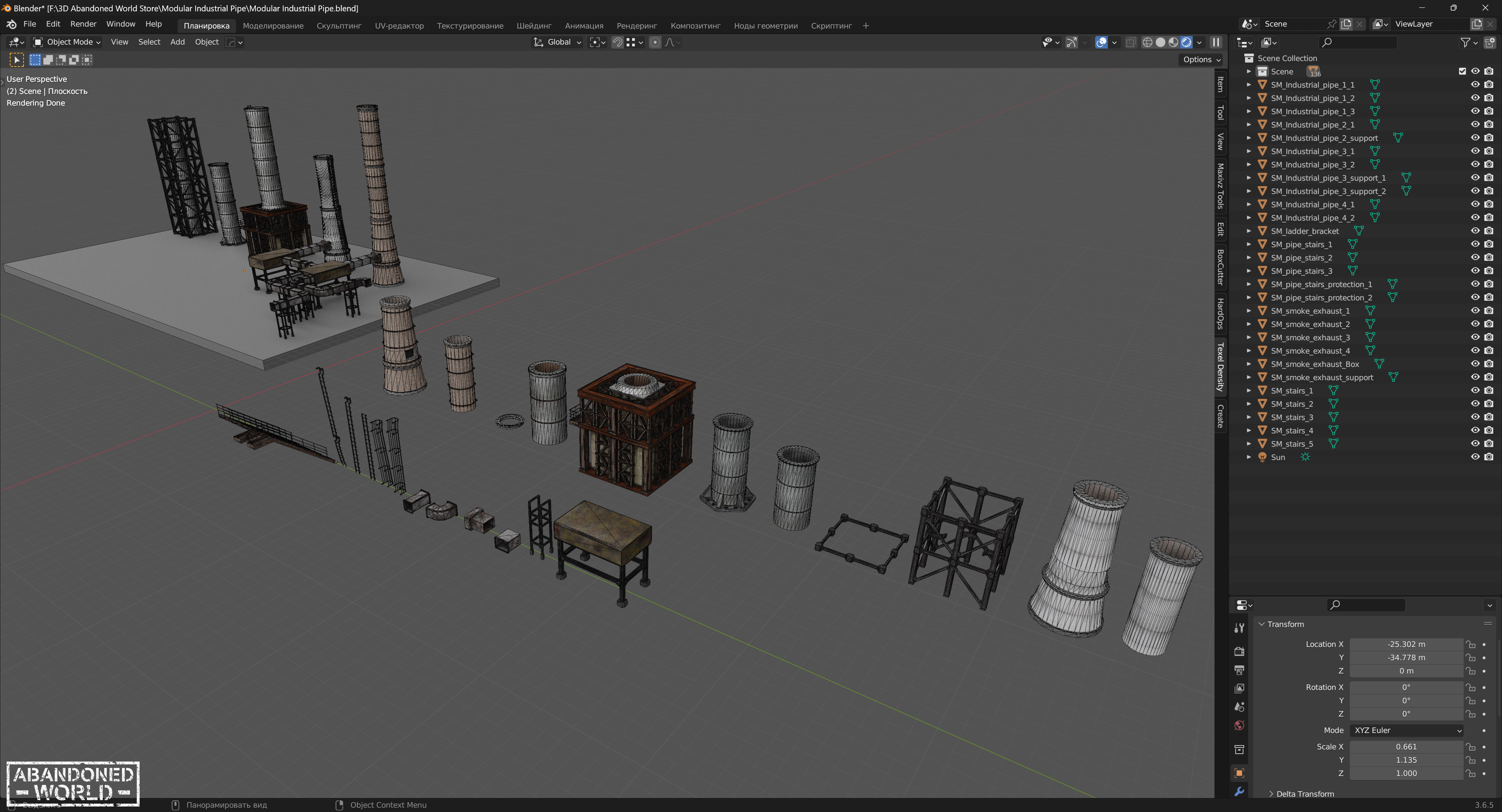Expand SM_ladder_bracket tree item
Image resolution: width=1502 pixels, height=812 pixels.
(x=1249, y=231)
